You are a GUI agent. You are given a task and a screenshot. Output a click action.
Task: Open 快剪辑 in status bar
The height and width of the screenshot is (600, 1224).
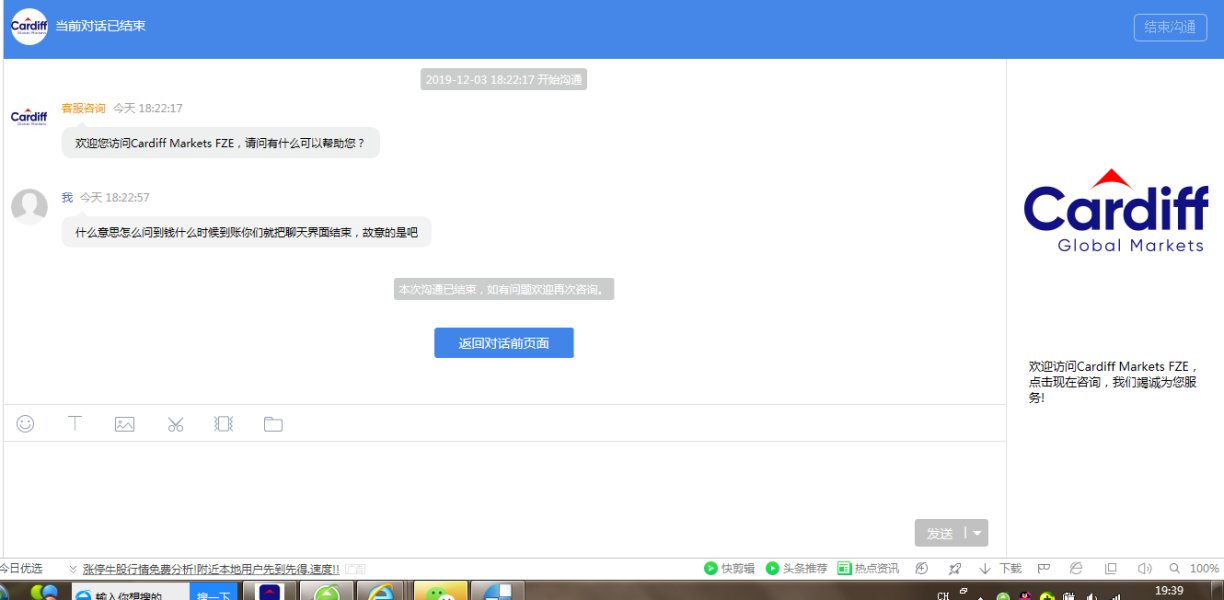pos(729,568)
